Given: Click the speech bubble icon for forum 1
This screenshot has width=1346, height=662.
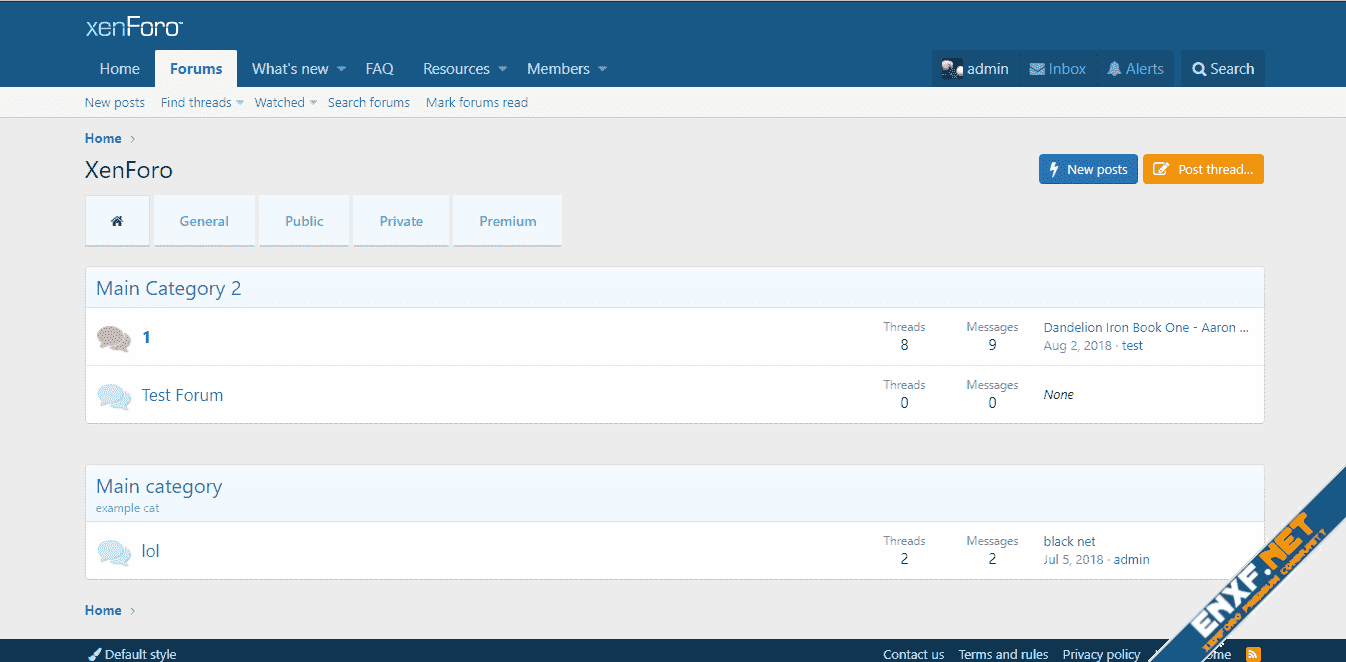Looking at the screenshot, I should (114, 338).
